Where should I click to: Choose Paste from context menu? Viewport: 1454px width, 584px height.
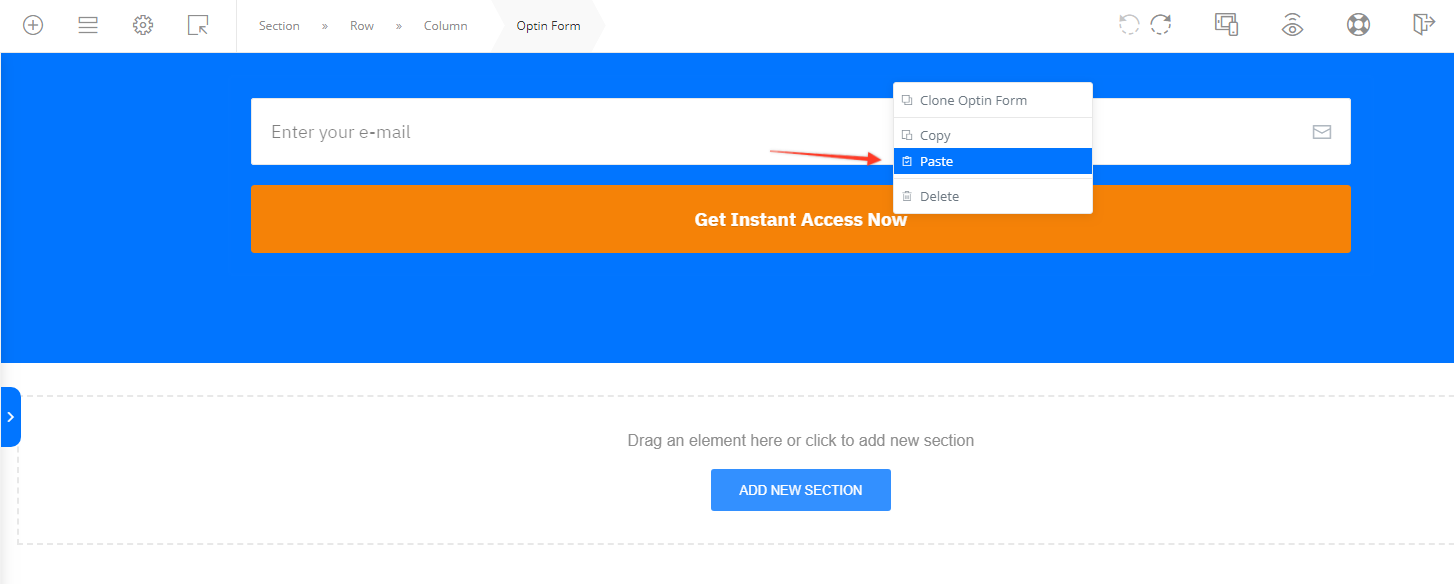[993, 161]
